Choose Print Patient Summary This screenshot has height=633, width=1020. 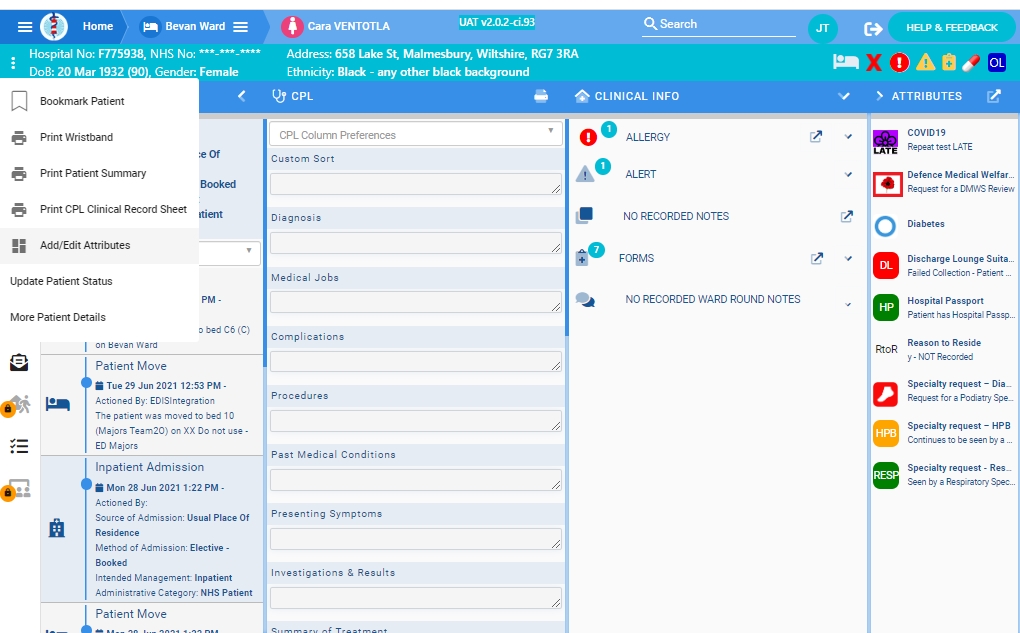click(x=100, y=173)
